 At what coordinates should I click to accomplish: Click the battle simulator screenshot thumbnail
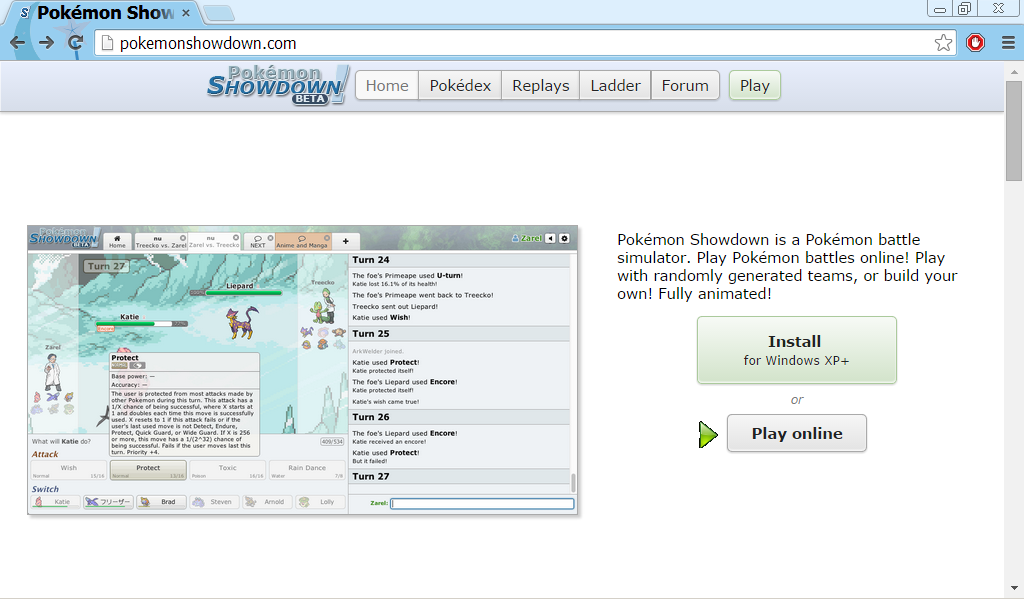302,370
